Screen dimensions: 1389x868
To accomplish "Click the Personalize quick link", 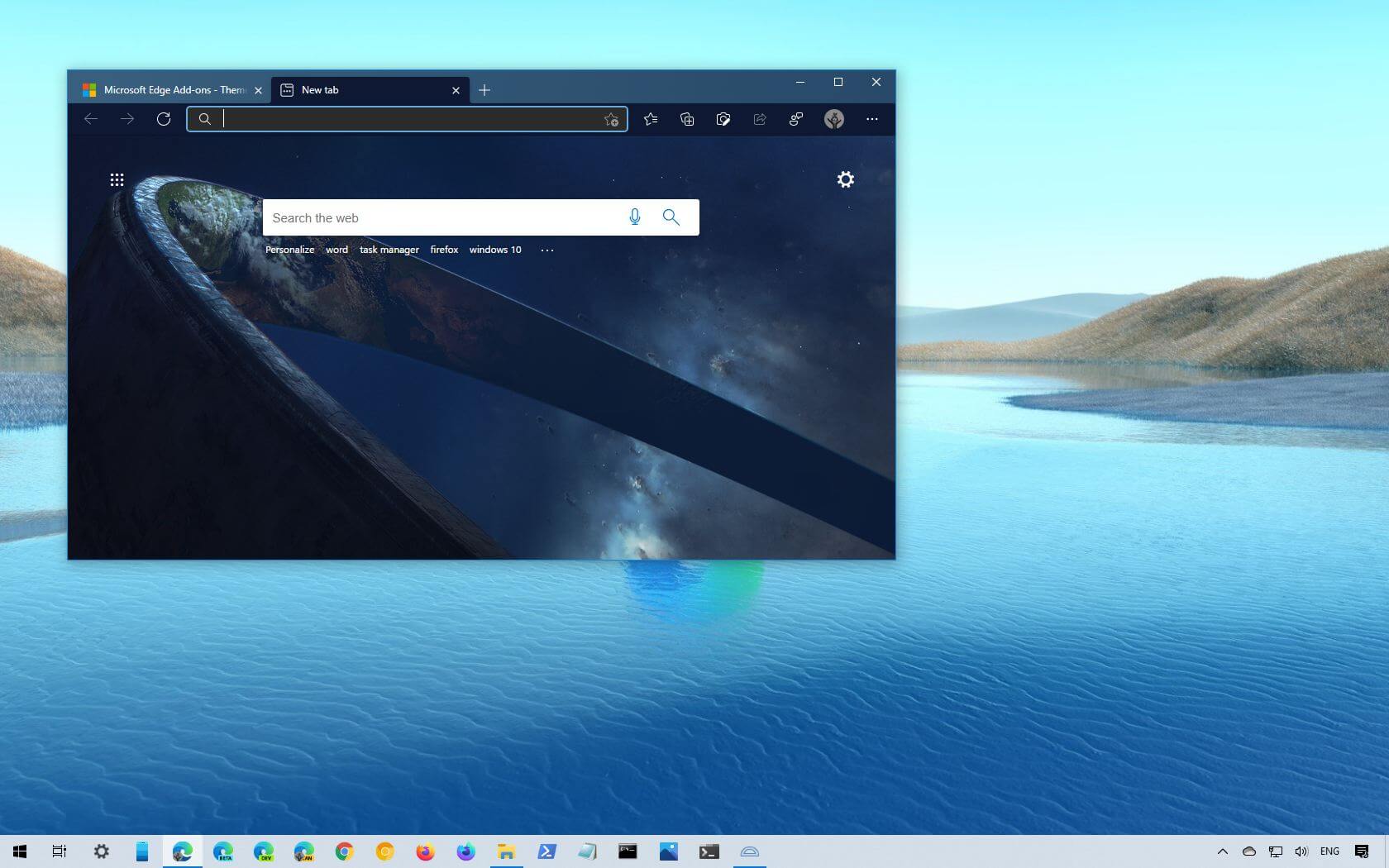I will pos(289,250).
